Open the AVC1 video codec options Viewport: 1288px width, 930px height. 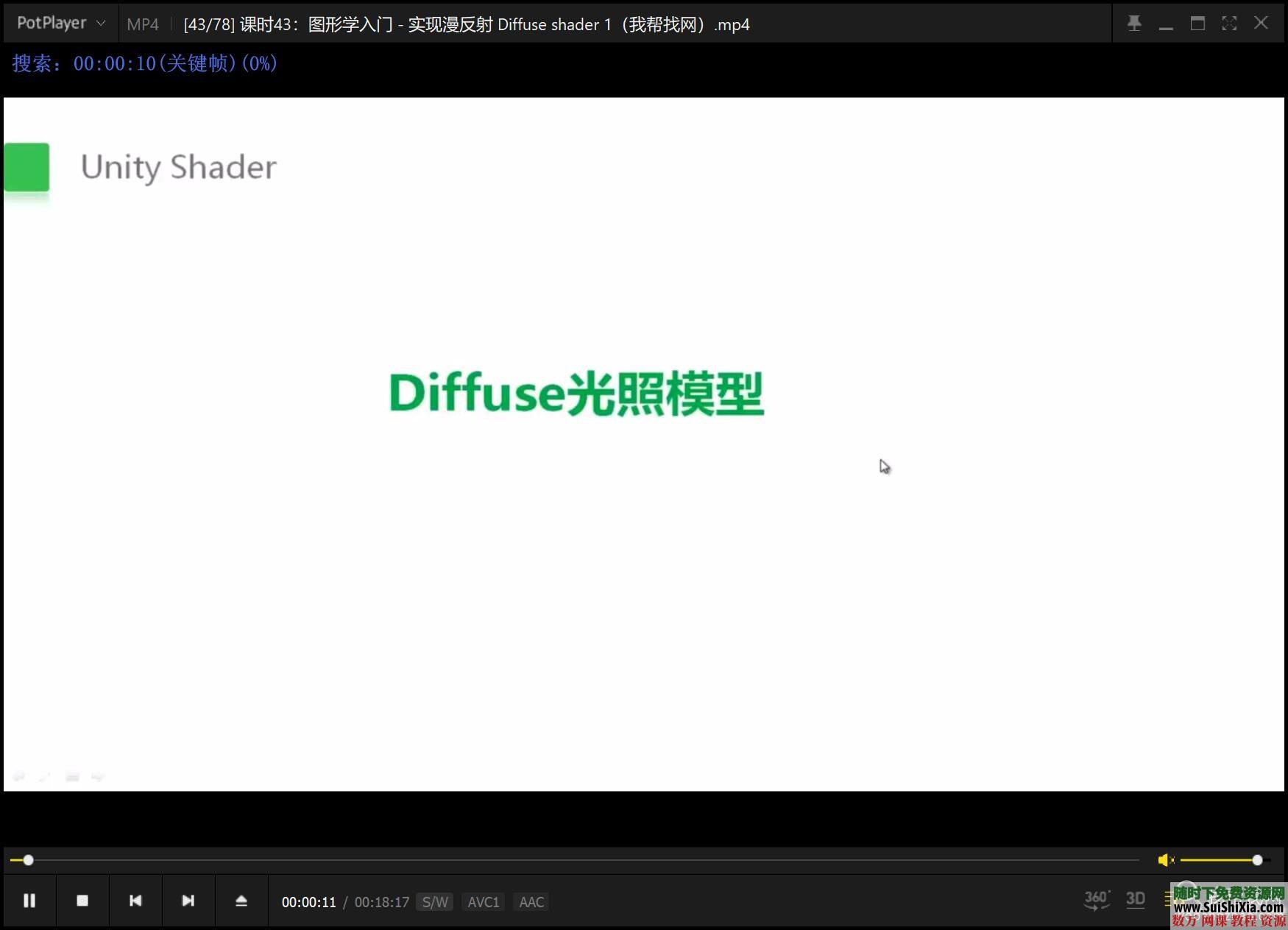pos(484,901)
